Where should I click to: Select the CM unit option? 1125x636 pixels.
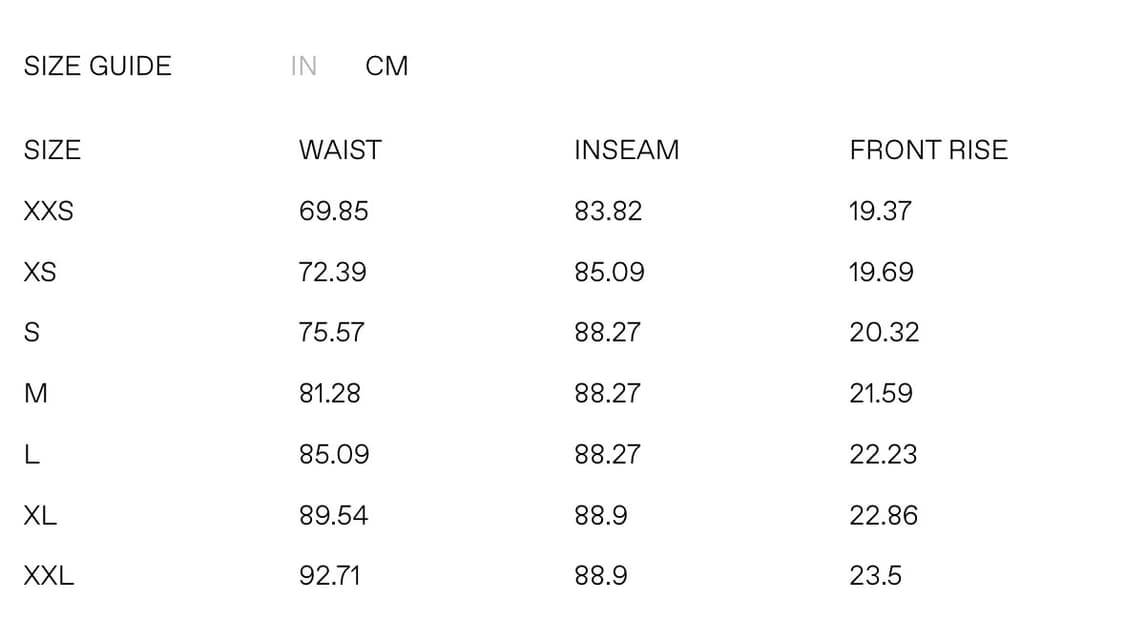pyautogui.click(x=387, y=66)
